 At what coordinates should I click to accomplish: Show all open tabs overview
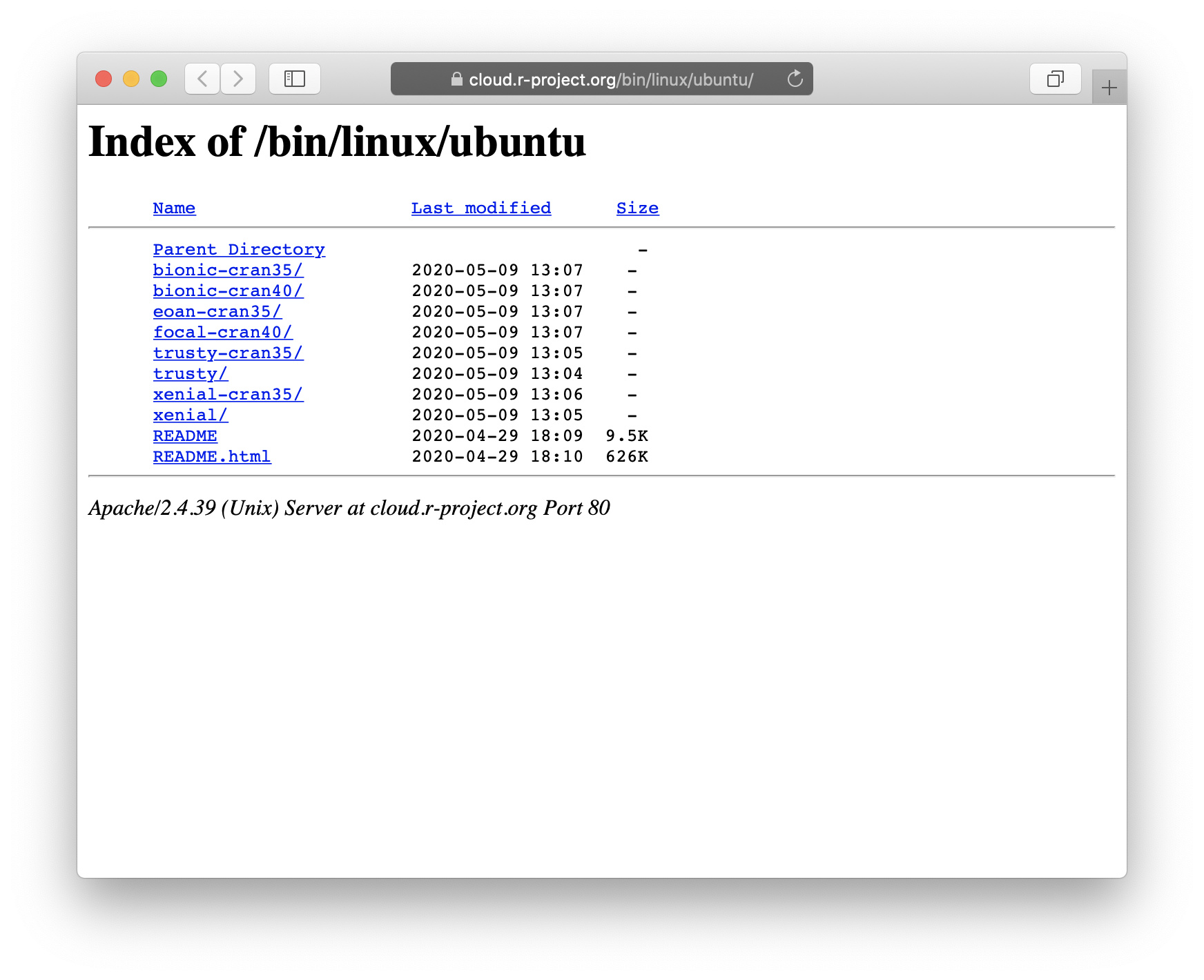click(x=1055, y=79)
